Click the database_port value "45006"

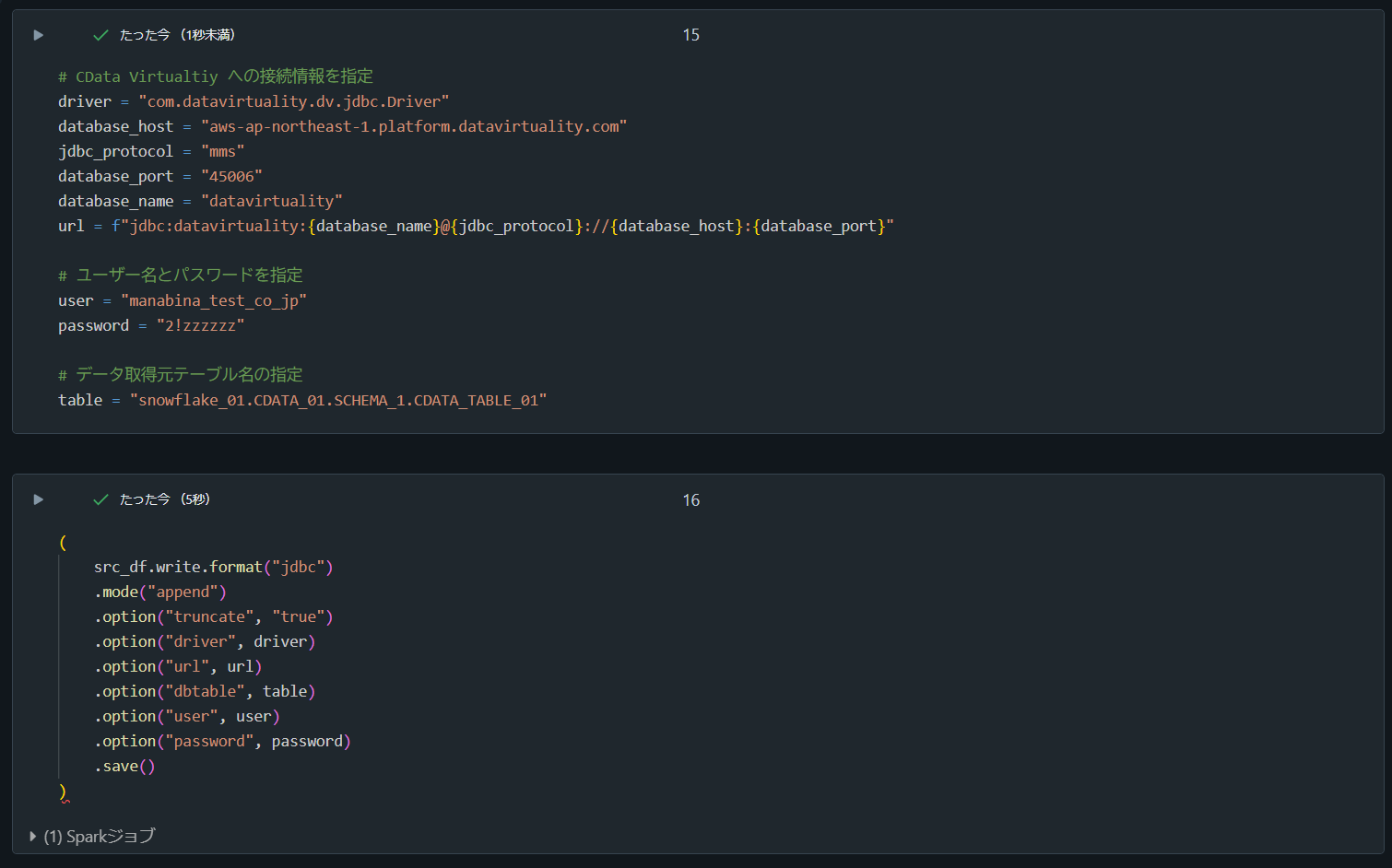click(231, 176)
